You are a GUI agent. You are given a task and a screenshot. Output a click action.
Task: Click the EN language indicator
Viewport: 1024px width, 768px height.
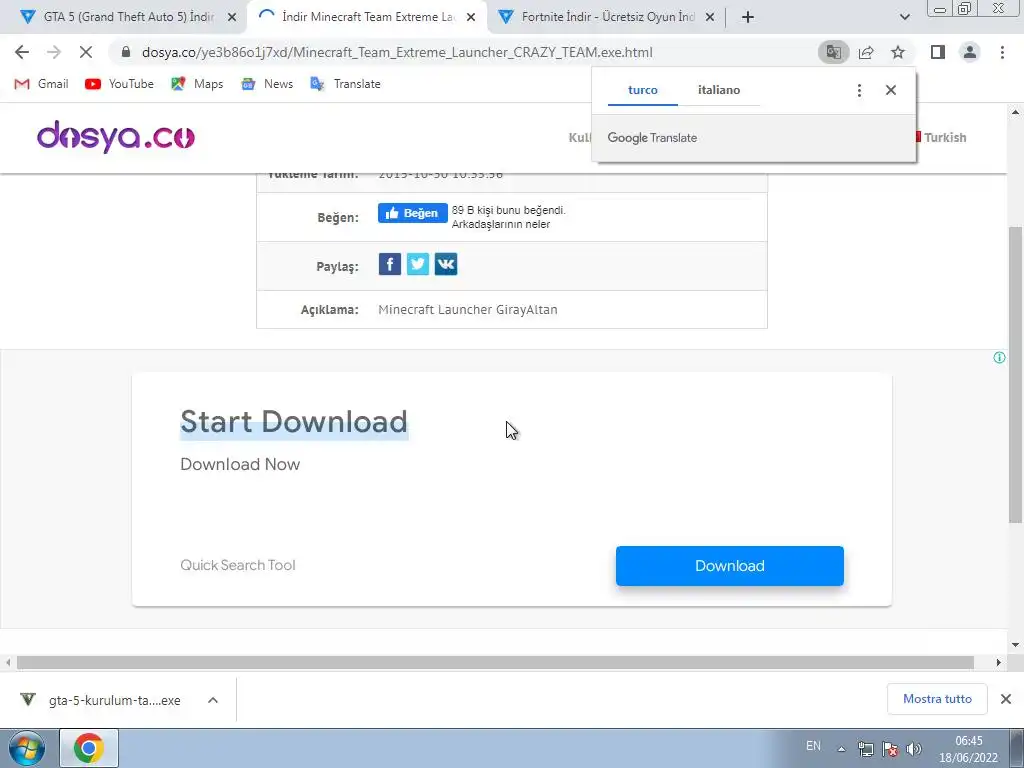tap(813, 746)
